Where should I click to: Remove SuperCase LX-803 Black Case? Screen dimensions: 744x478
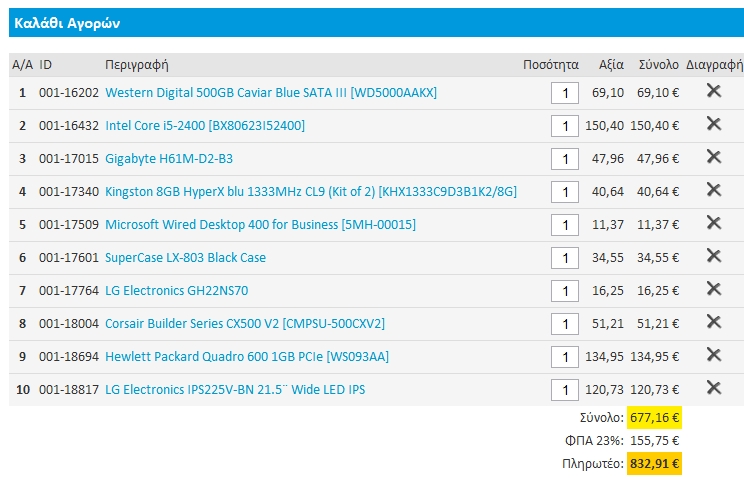(x=714, y=256)
